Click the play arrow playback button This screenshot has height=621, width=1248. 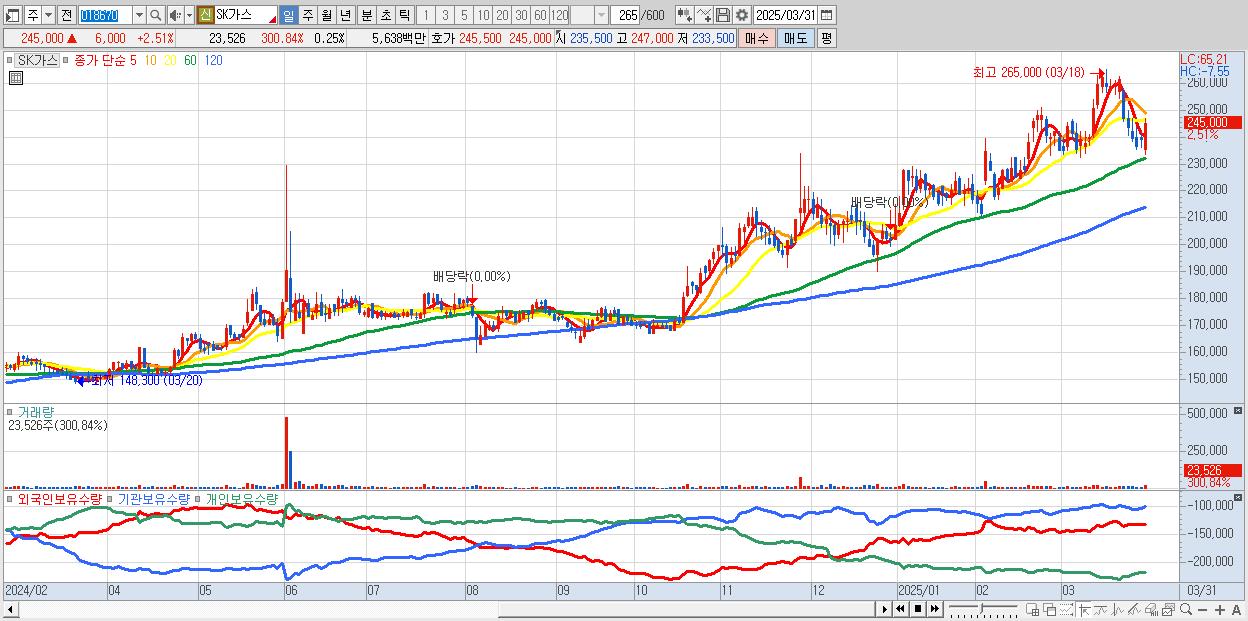tap(885, 609)
